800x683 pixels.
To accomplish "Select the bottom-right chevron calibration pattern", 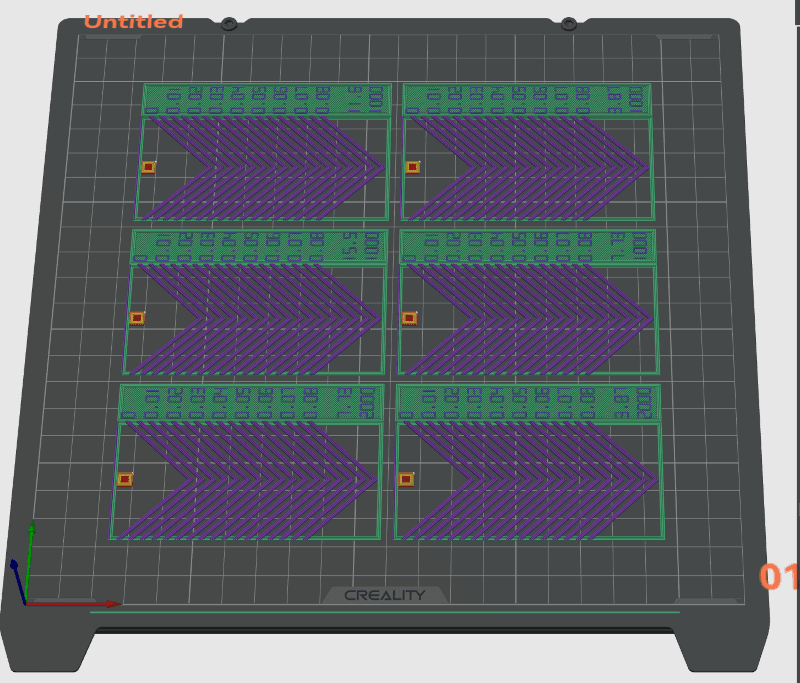I will click(529, 462).
